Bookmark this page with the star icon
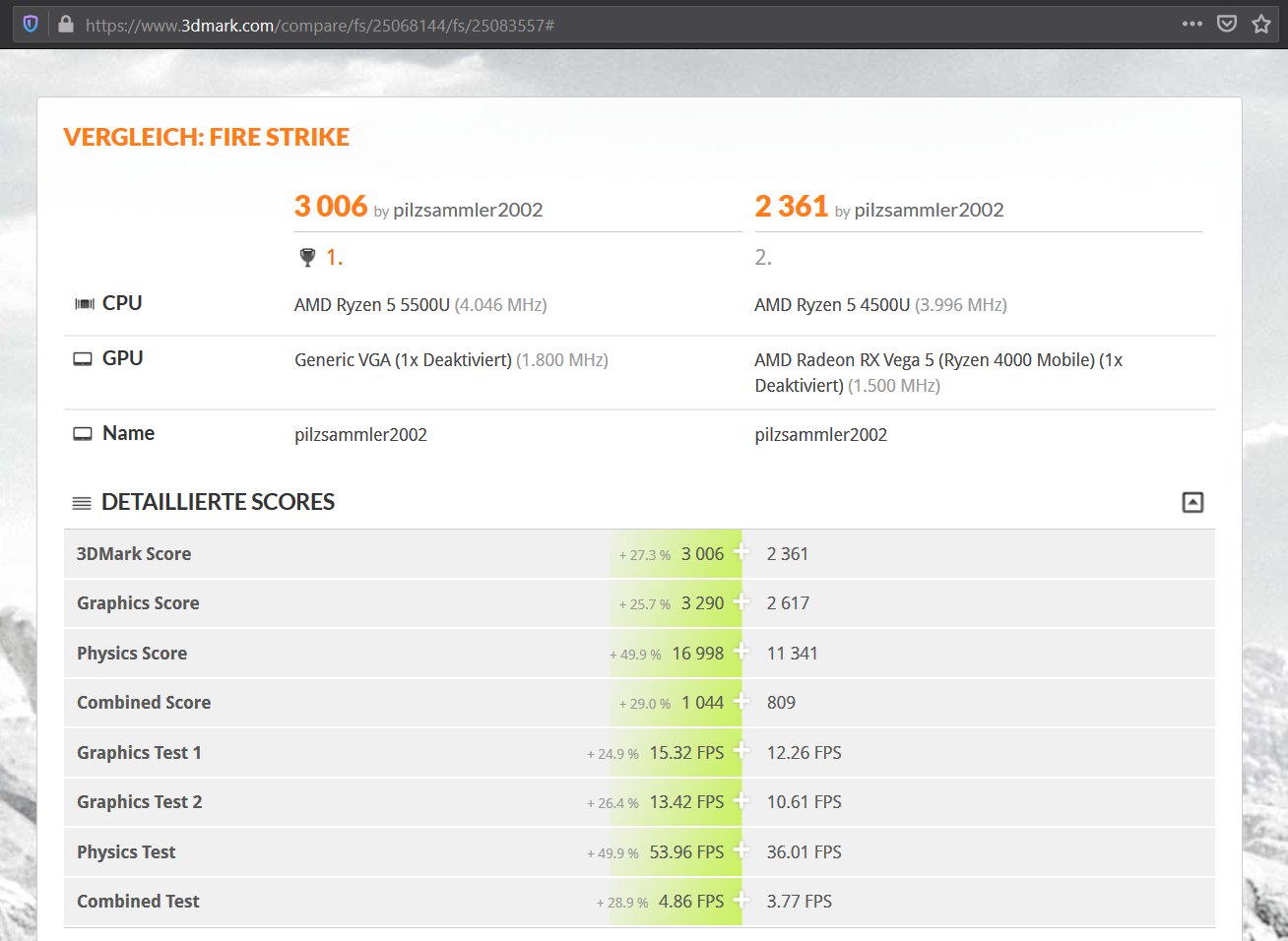The height and width of the screenshot is (941, 1288). coord(1260,25)
